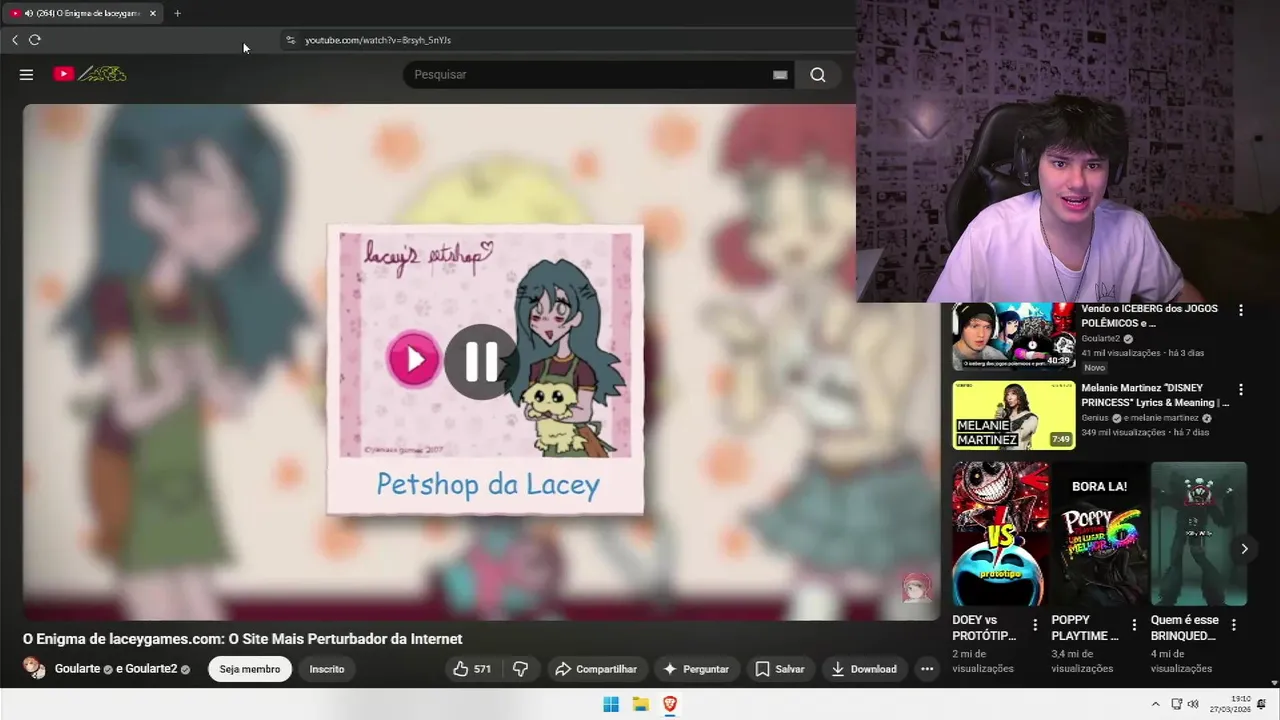Open the DOEY vs PROTÓTIPO short
The image size is (1280, 720).
point(1000,534)
